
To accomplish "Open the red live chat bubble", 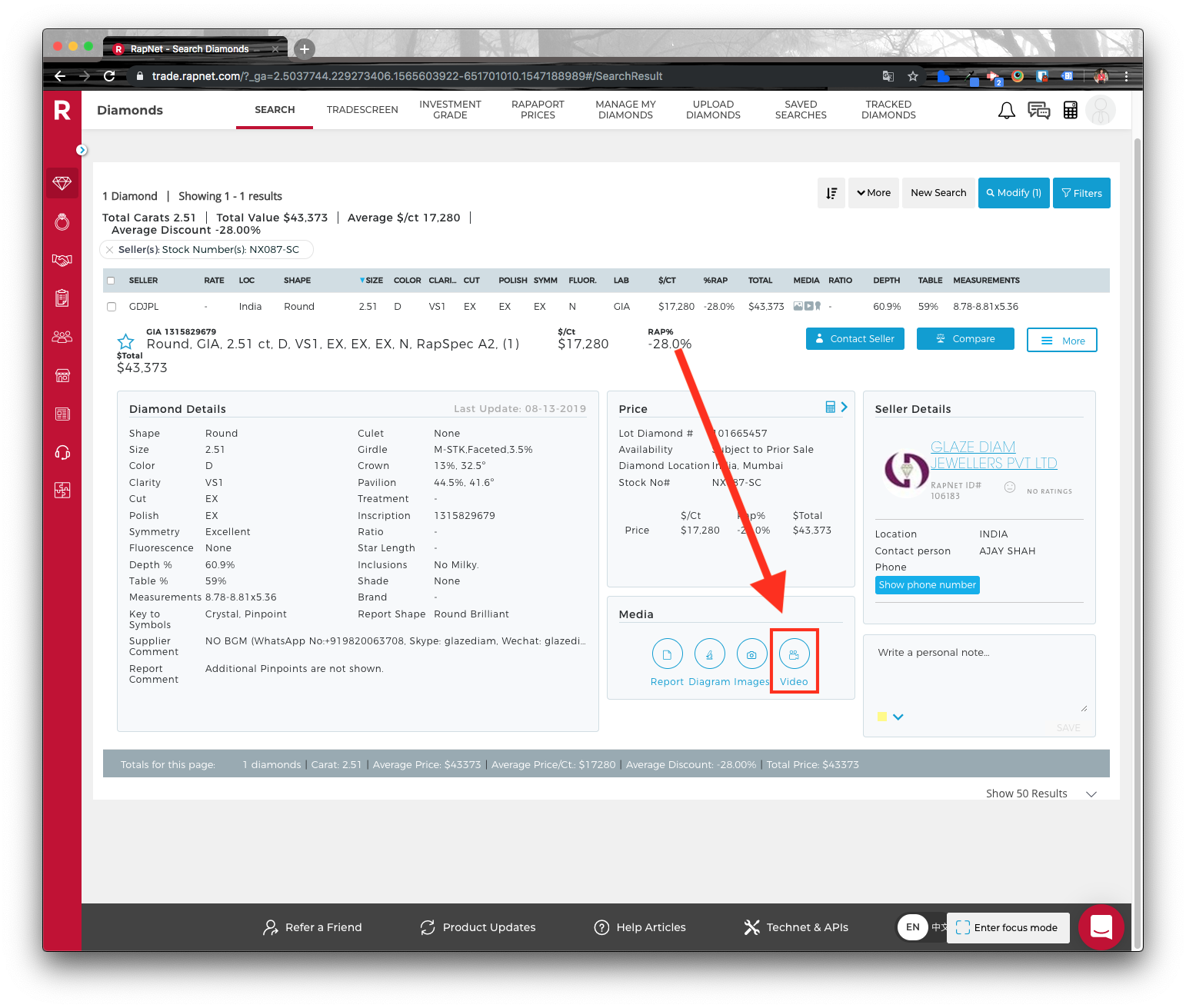I will click(x=1101, y=926).
